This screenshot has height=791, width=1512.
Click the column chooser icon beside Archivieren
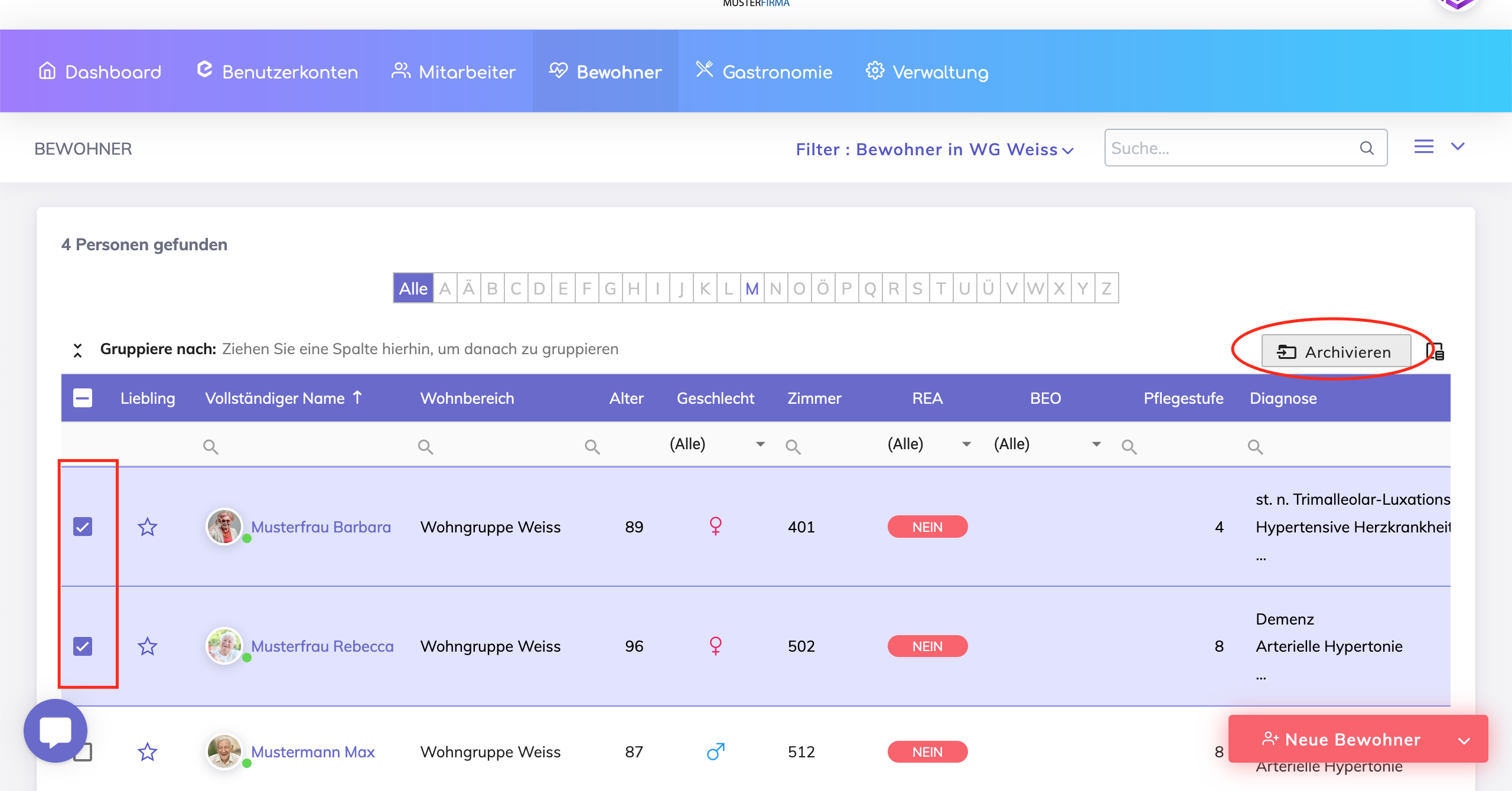point(1435,352)
